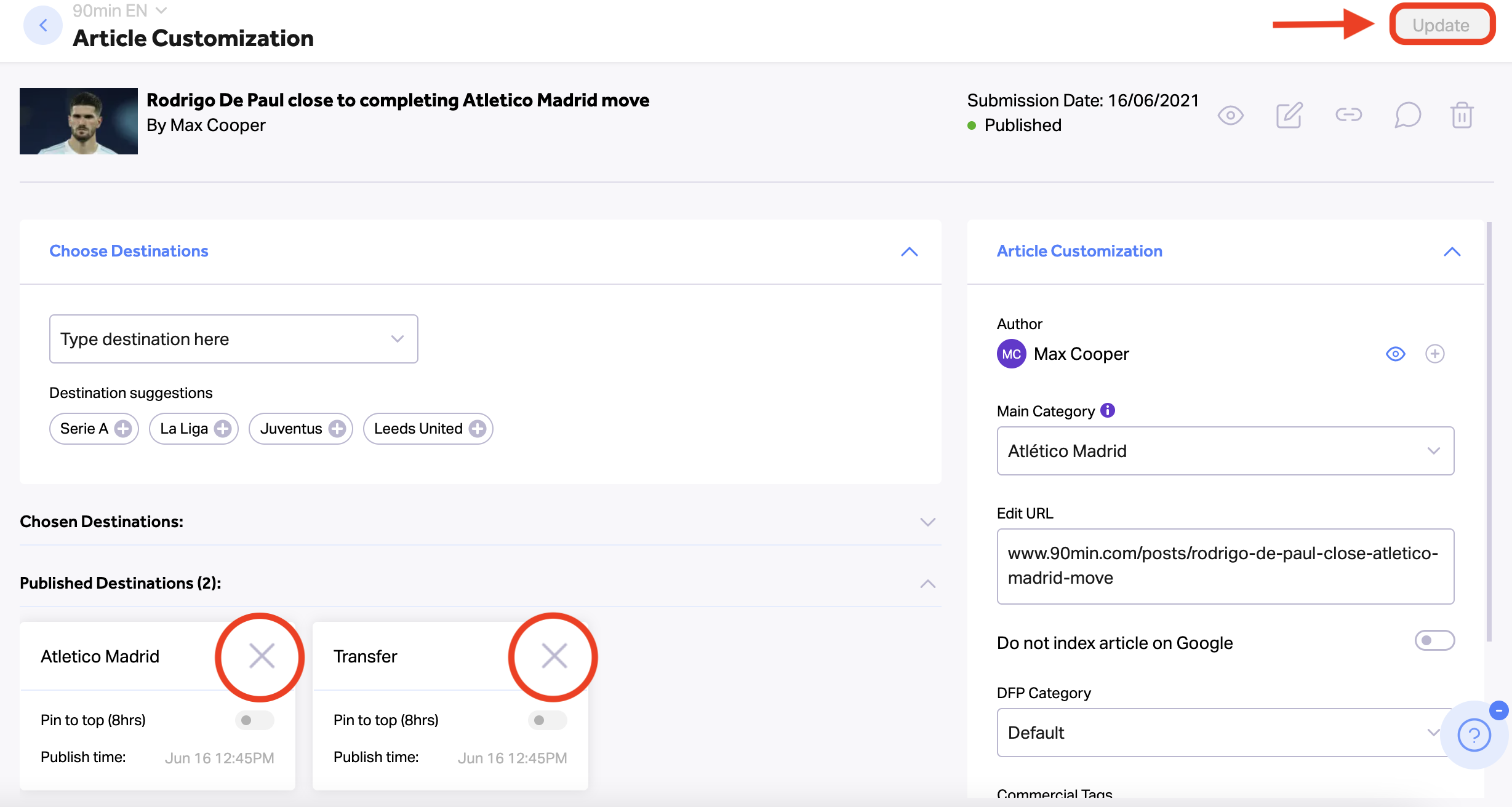The height and width of the screenshot is (807, 1512).
Task: Open comments speech bubble icon
Action: click(1407, 115)
